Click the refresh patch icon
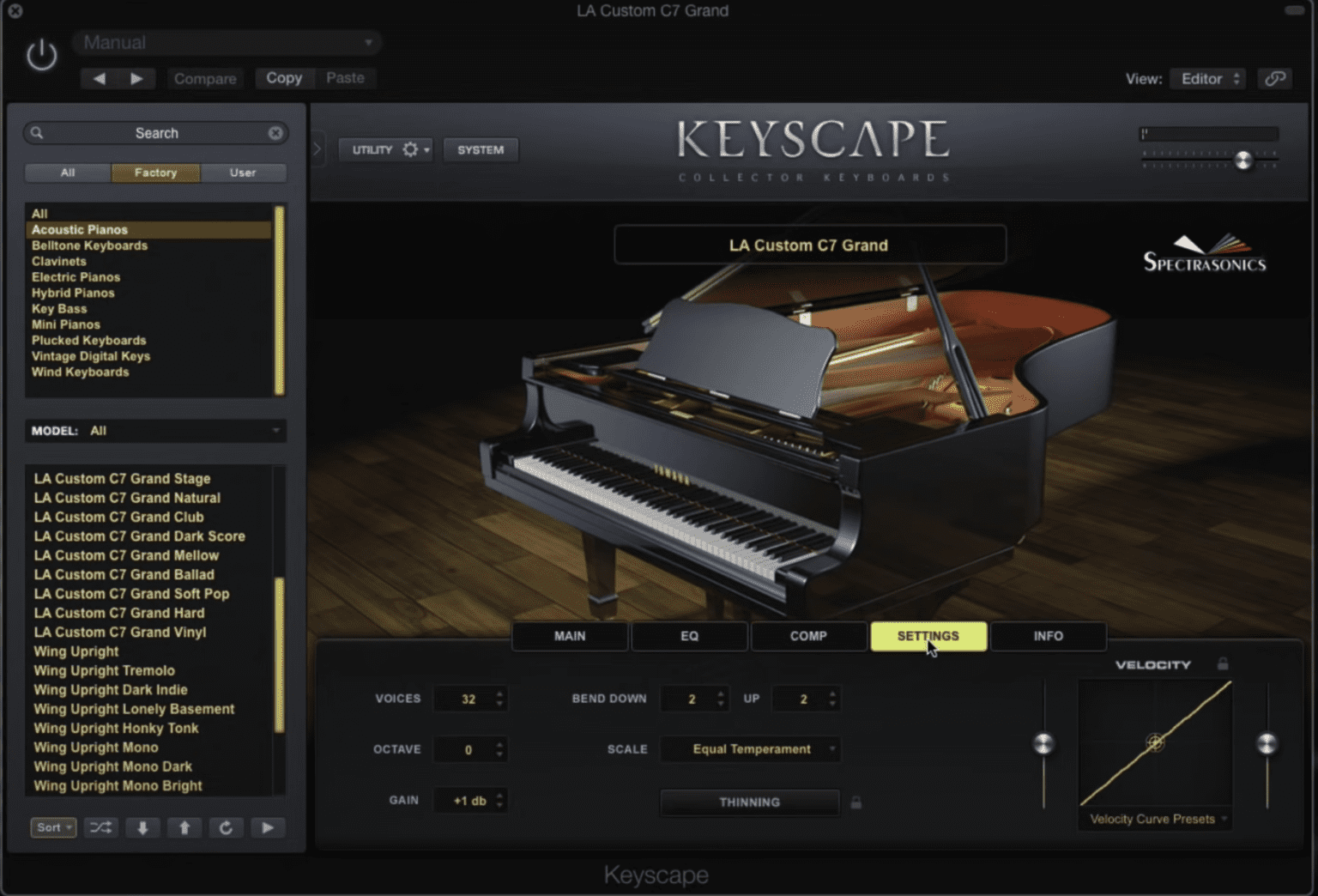This screenshot has height=896, width=1318. pyautogui.click(x=226, y=827)
